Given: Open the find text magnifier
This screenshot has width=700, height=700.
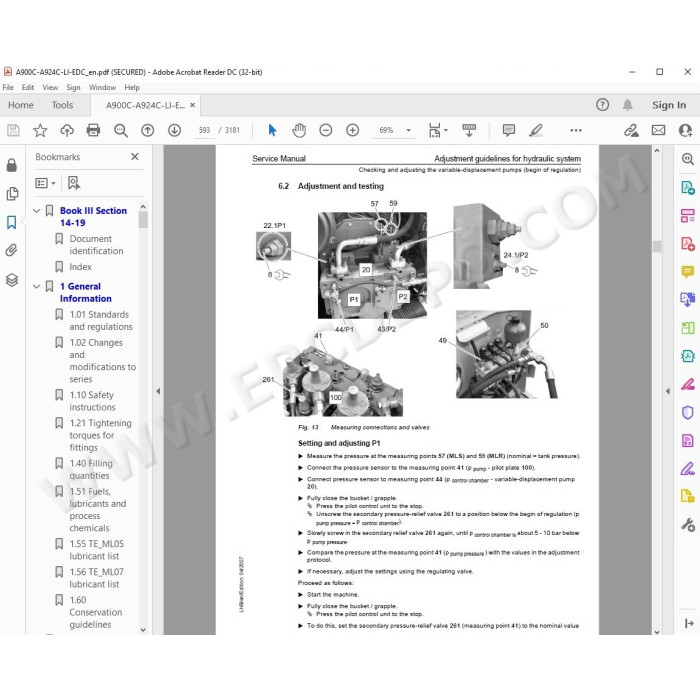Looking at the screenshot, I should click(121, 130).
